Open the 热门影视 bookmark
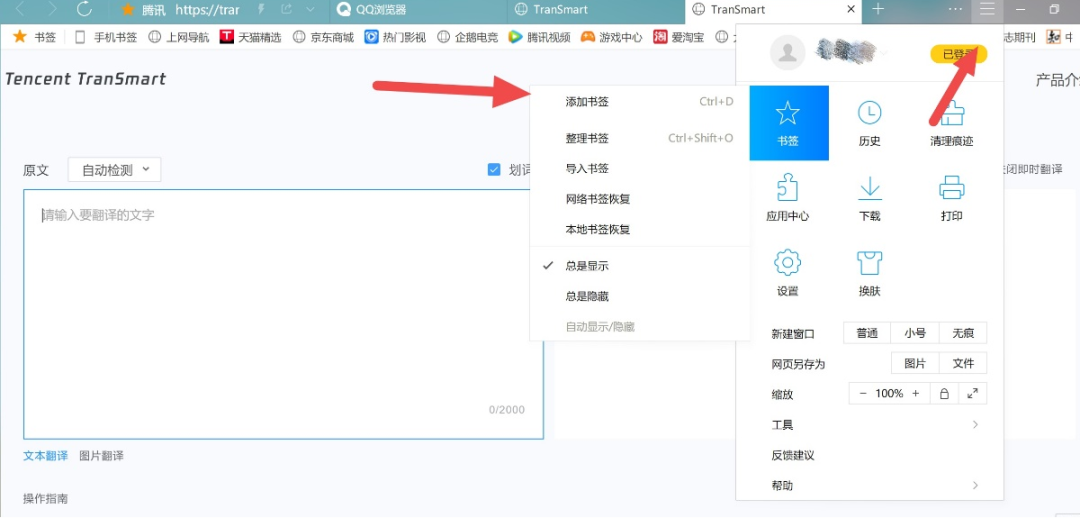 click(x=395, y=37)
